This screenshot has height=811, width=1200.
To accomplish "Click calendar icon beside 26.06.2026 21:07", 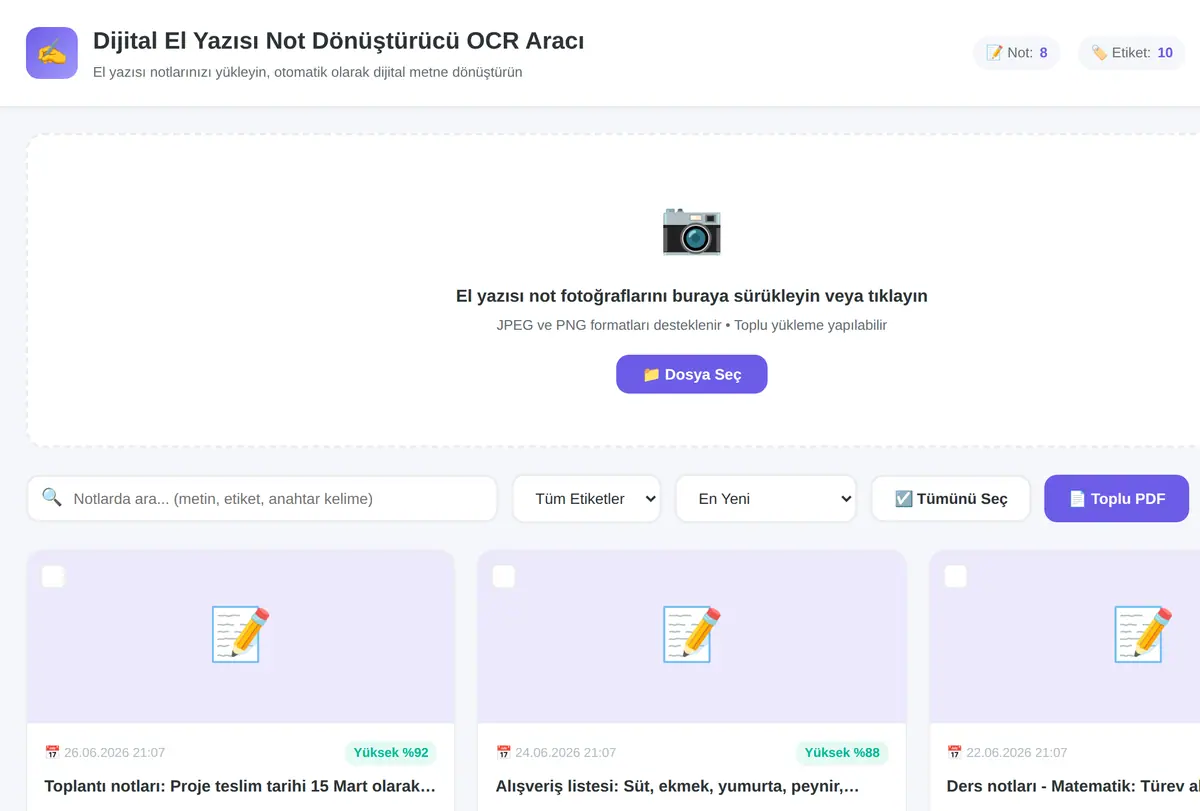I will pos(52,752).
